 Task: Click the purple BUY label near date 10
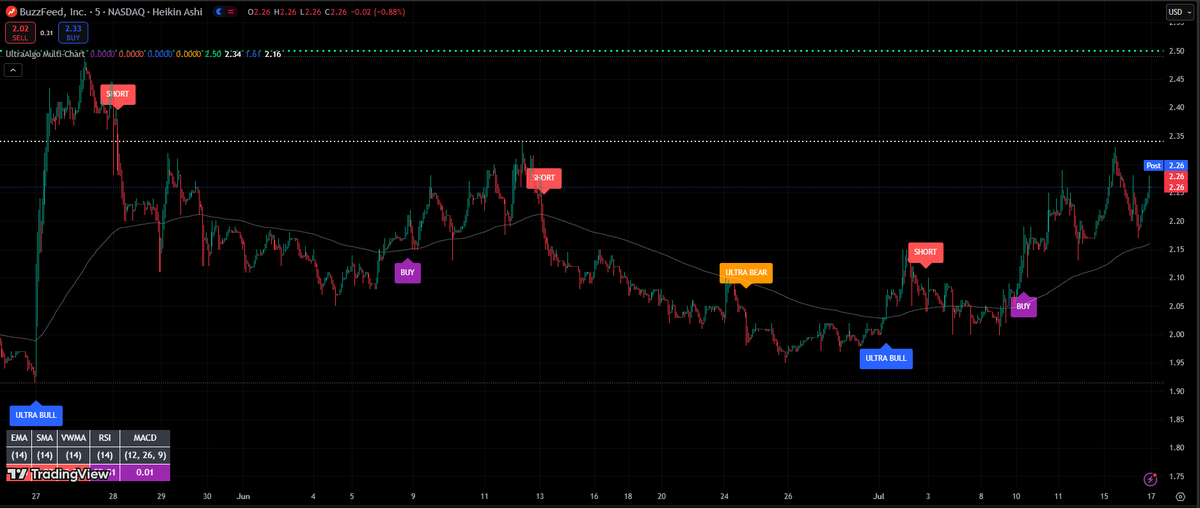pos(1023,306)
